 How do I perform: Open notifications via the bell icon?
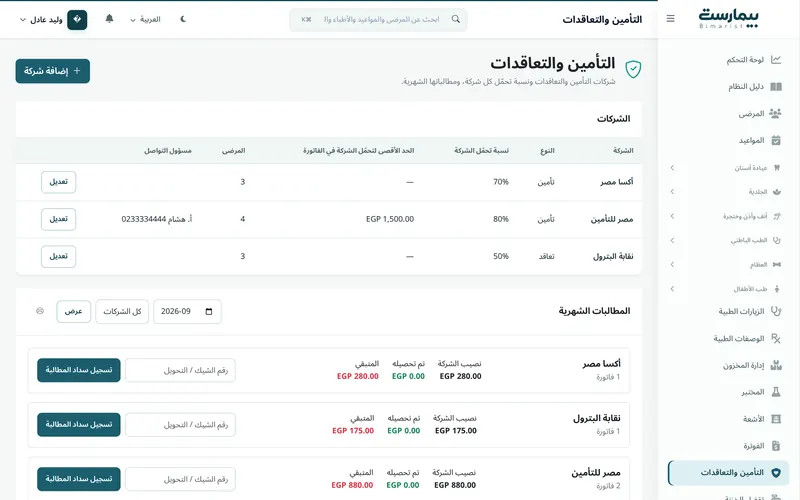(x=109, y=19)
